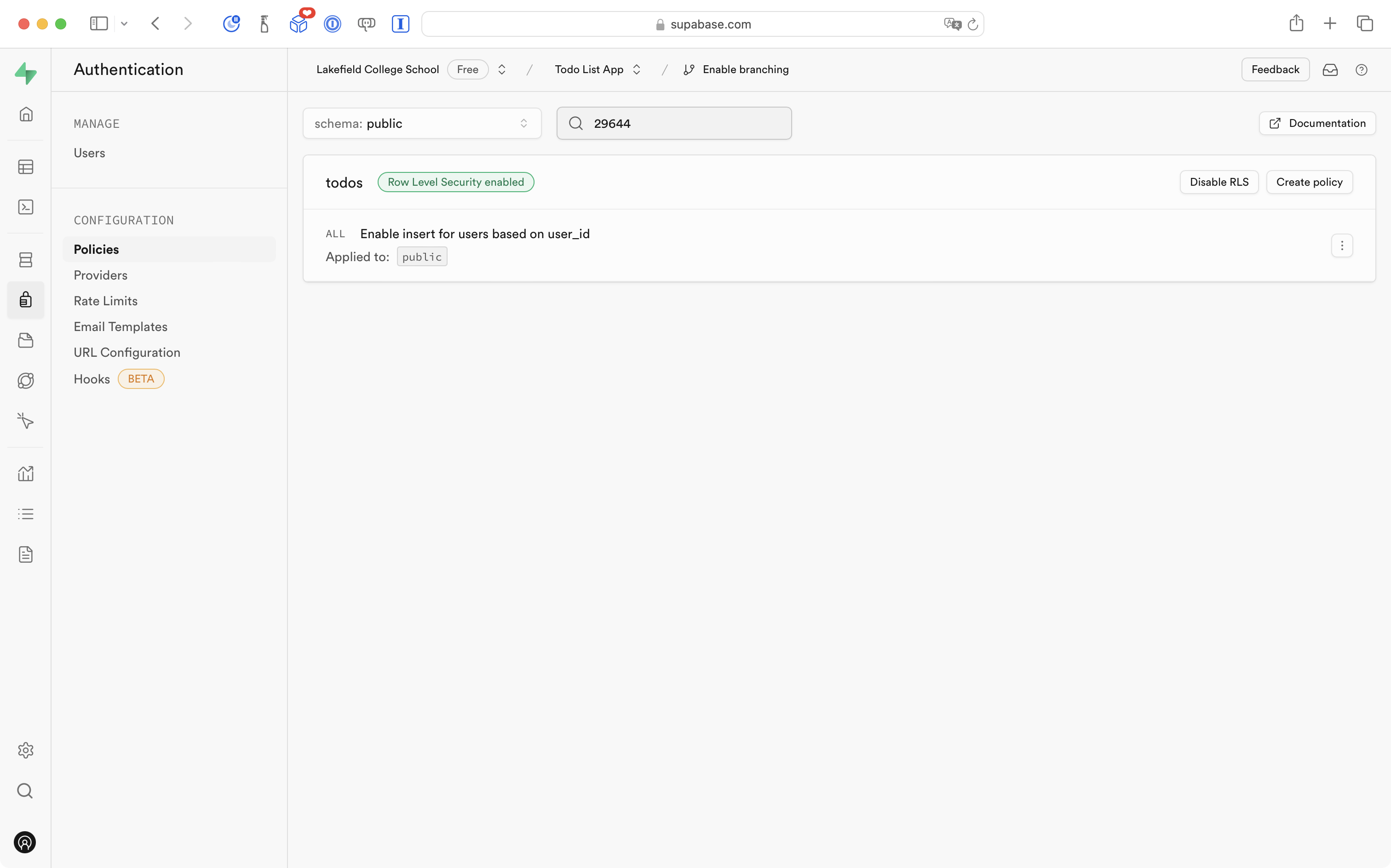Open Email Templates in sidebar
The image size is (1391, 868).
[x=121, y=326]
